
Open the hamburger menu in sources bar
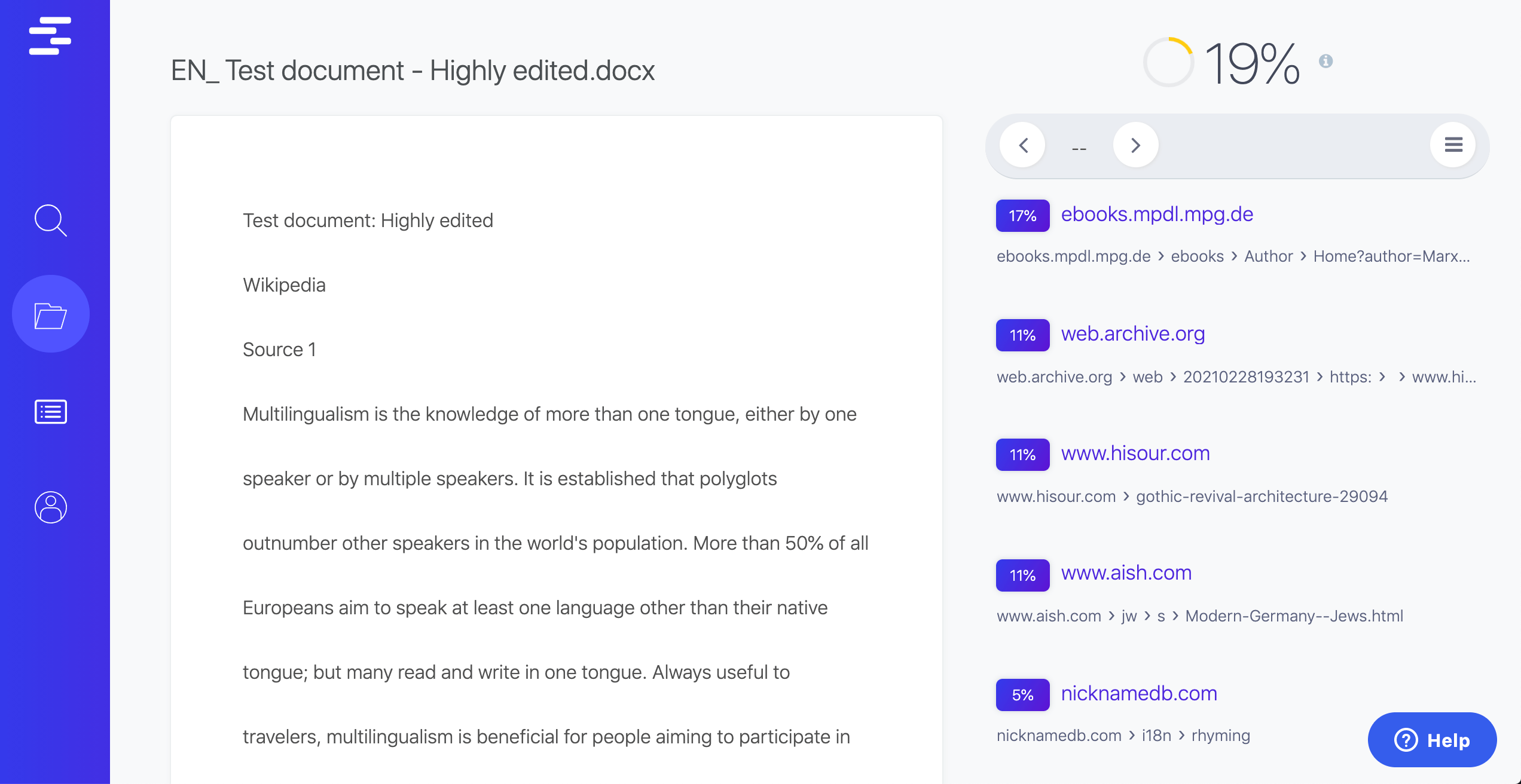click(x=1453, y=145)
